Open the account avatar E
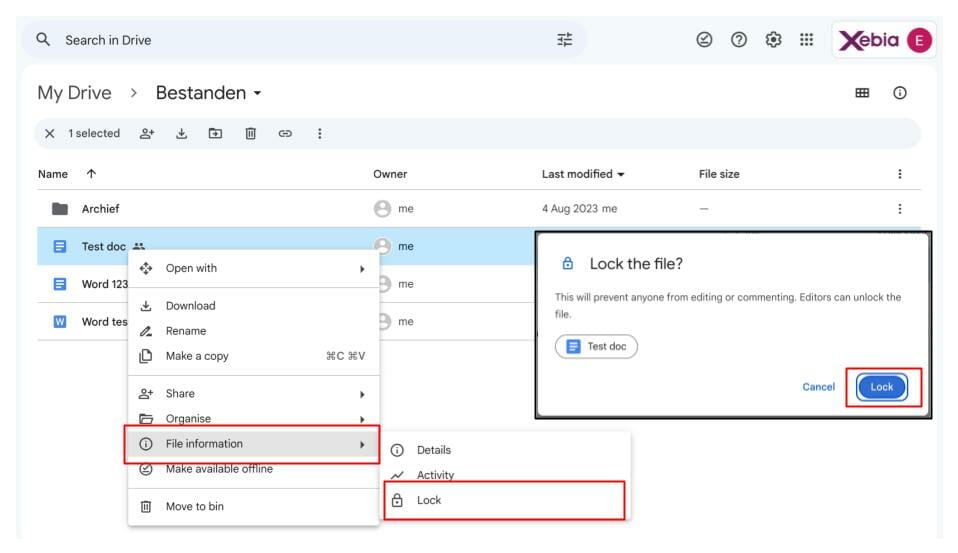The image size is (958, 553). tap(919, 40)
